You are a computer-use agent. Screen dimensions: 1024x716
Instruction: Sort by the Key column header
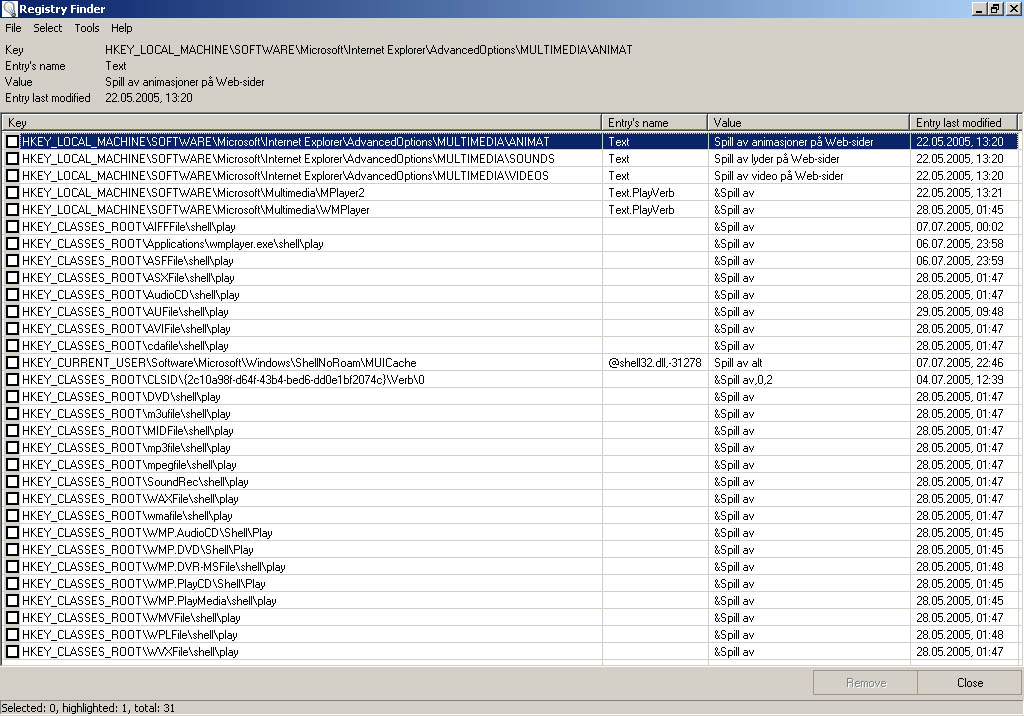pyautogui.click(x=302, y=123)
